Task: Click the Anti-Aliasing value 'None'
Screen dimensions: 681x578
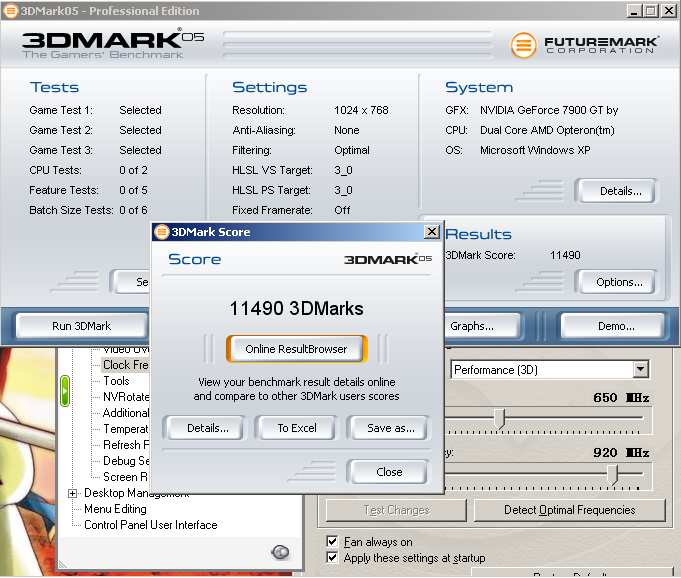Action: 347,130
